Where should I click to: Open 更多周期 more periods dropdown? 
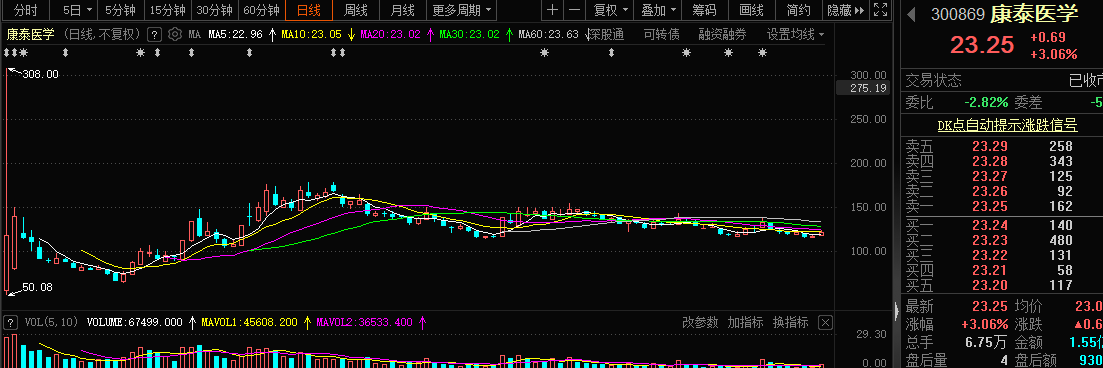[461, 10]
